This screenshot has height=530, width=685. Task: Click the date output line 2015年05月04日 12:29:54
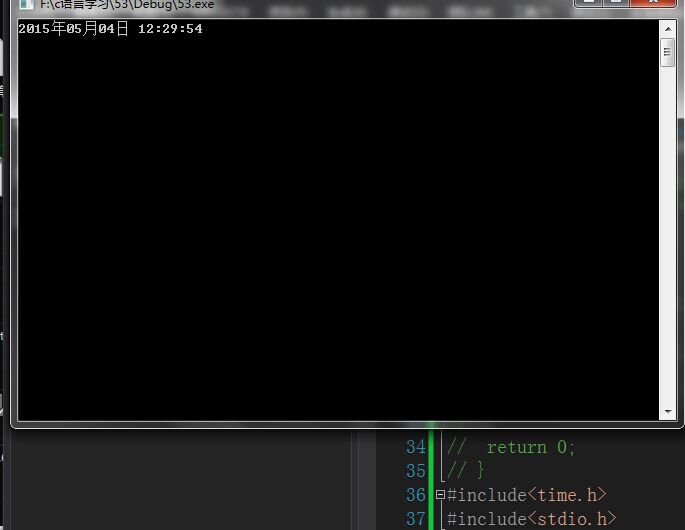[x=111, y=29]
